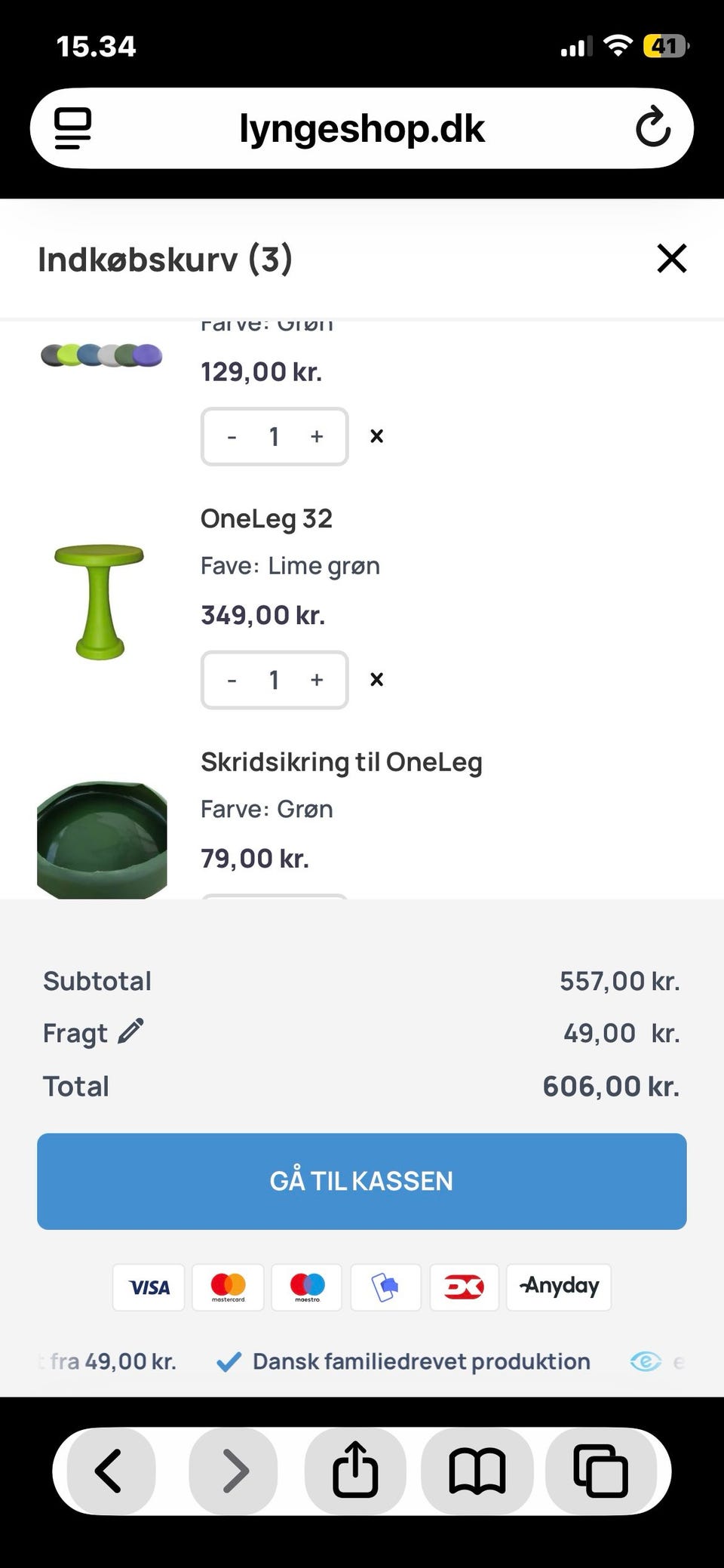The width and height of the screenshot is (724, 1568).
Task: Increase OneLeg 32 quantity with plus
Action: click(317, 680)
